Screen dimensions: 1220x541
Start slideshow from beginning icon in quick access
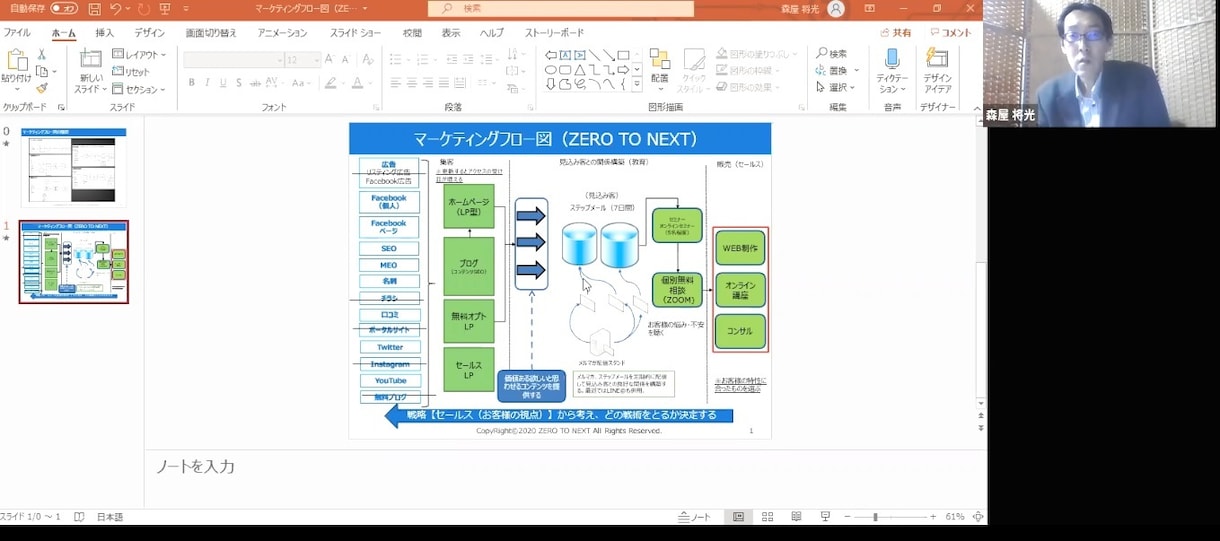(165, 8)
